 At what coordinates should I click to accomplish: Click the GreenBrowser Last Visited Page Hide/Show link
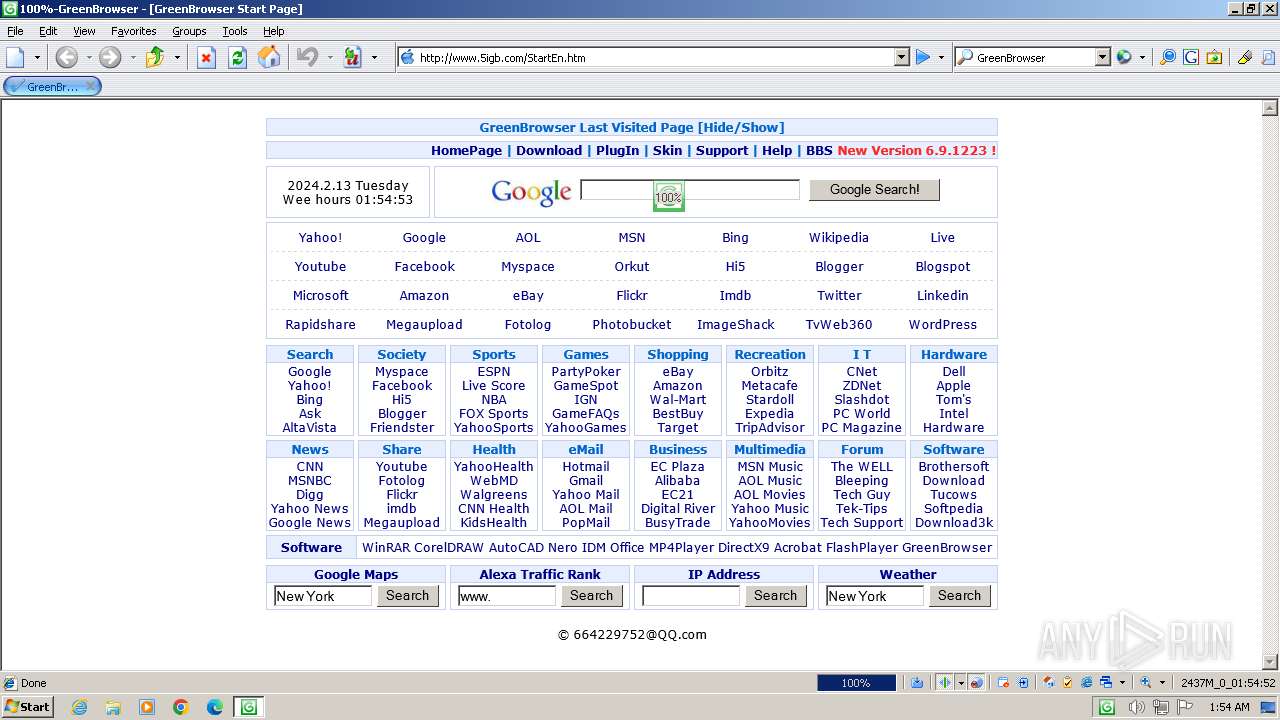pyautogui.click(x=632, y=127)
